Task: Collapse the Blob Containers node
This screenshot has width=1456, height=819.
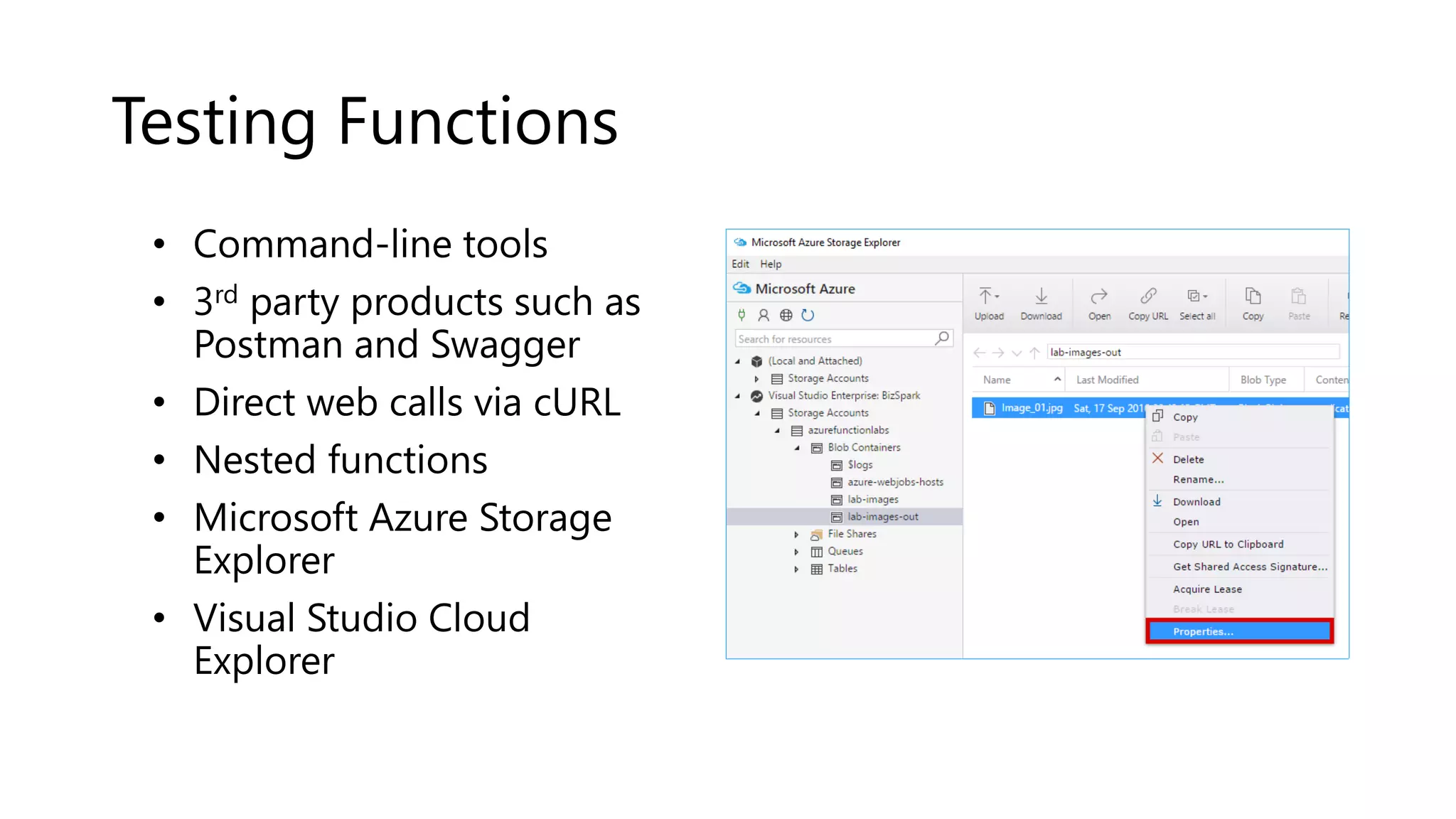Action: pos(797,448)
